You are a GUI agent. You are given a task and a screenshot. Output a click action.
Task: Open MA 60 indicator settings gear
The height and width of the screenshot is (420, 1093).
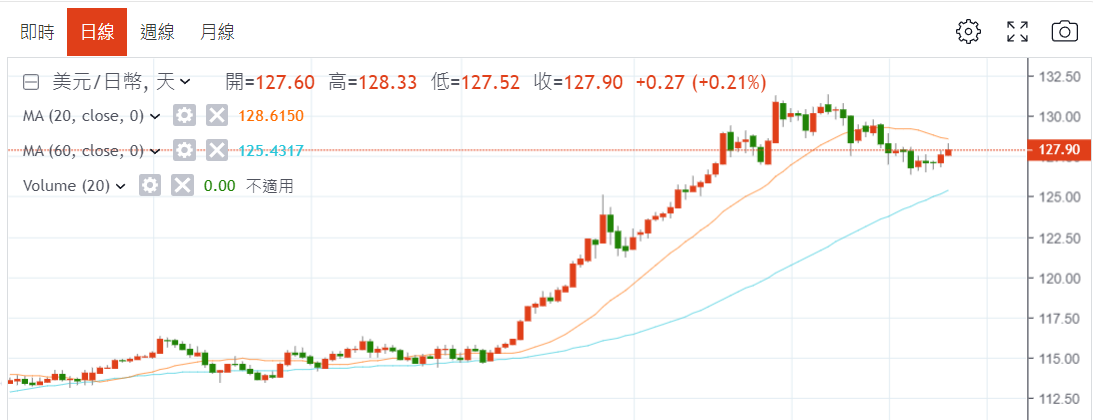coord(184,151)
